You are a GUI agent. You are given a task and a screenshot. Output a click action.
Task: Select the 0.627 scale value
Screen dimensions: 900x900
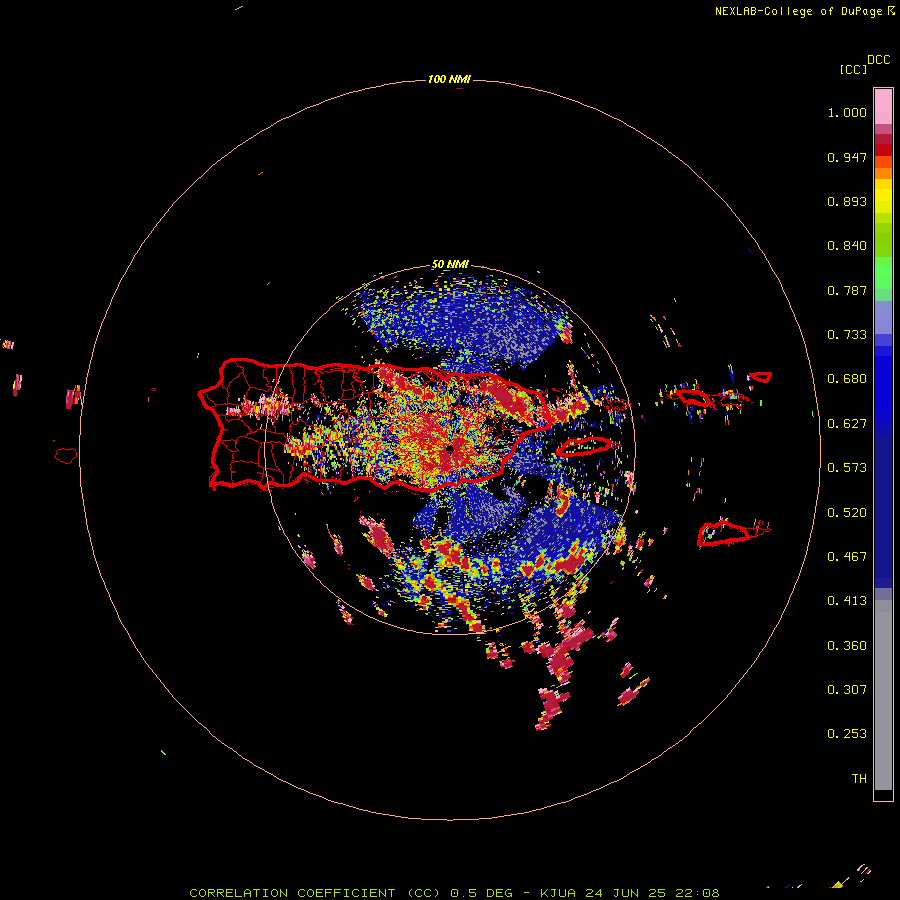tap(847, 424)
